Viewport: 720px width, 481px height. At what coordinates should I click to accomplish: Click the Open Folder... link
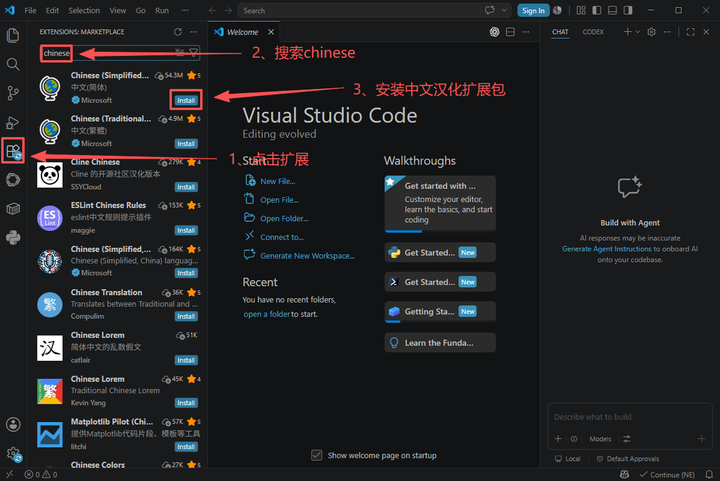284,218
